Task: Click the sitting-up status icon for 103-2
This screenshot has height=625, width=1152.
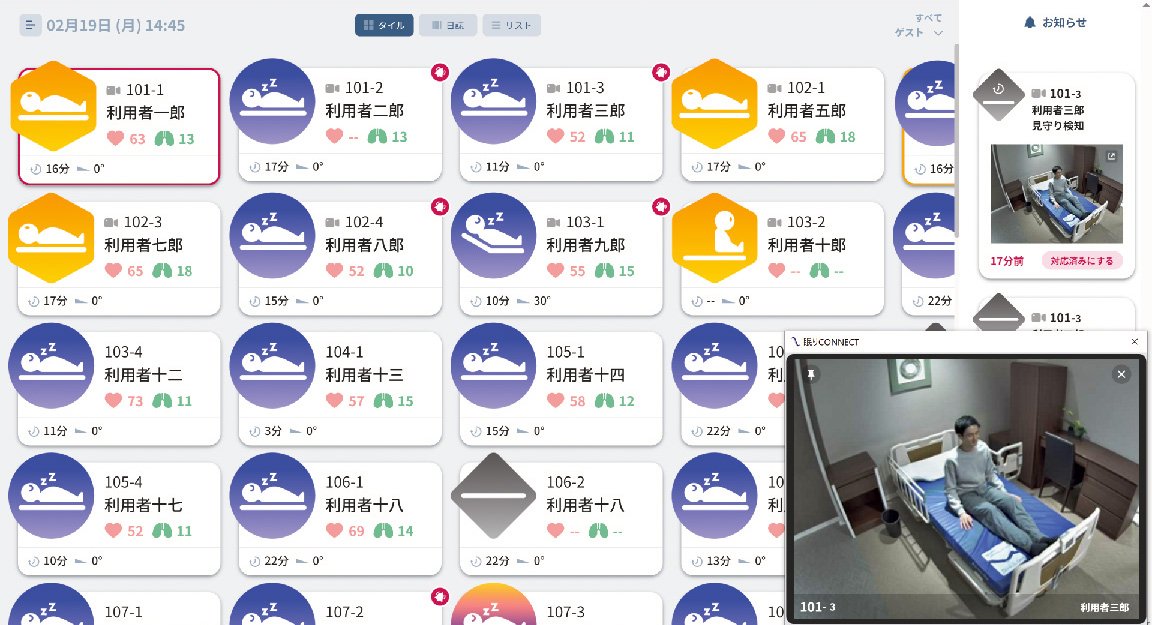Action: coord(715,236)
